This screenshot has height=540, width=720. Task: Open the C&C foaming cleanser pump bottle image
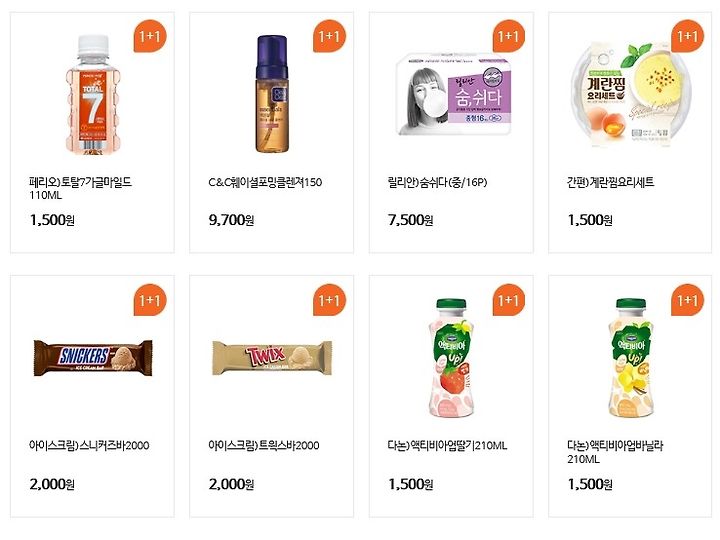[x=272, y=94]
